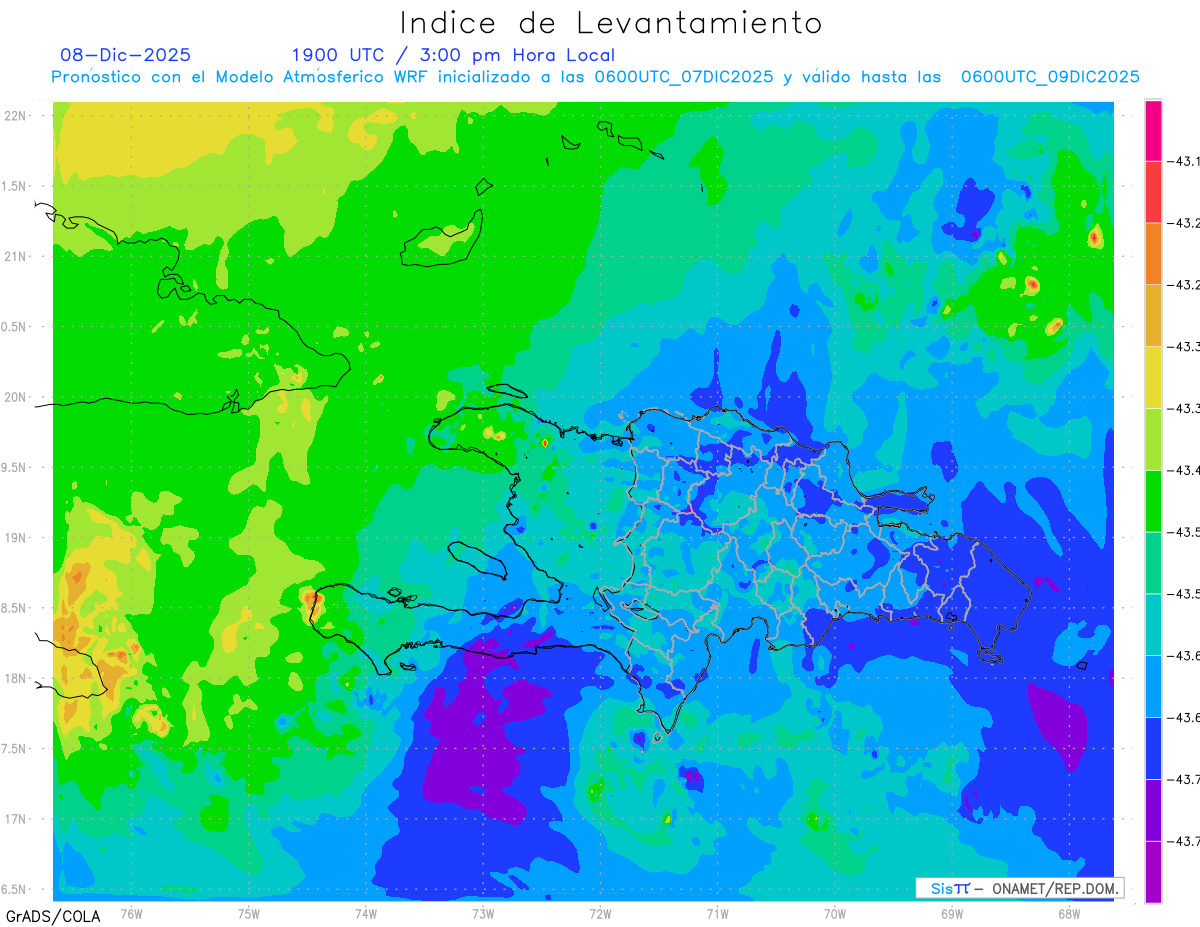Click the '75W' longitude label
Viewport: 1200px width, 927px height.
click(x=249, y=913)
